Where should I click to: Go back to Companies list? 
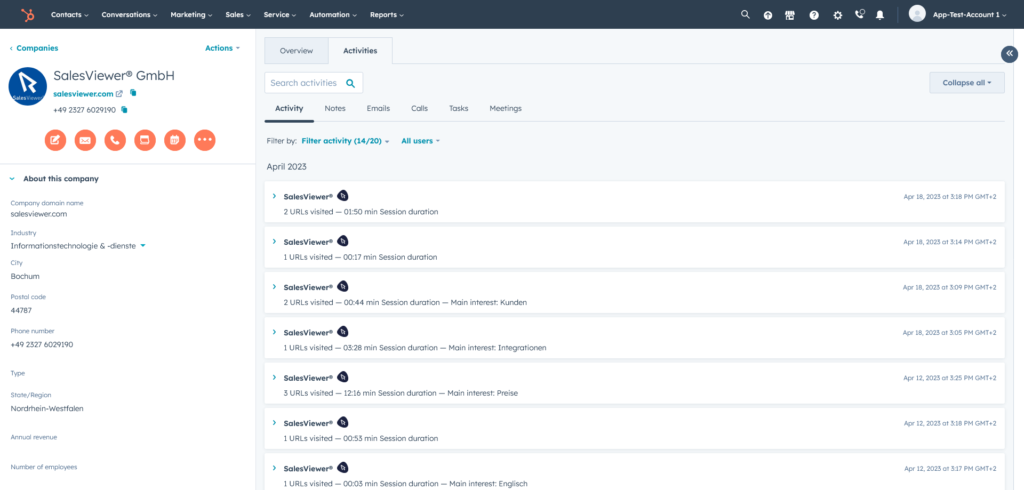(x=34, y=48)
